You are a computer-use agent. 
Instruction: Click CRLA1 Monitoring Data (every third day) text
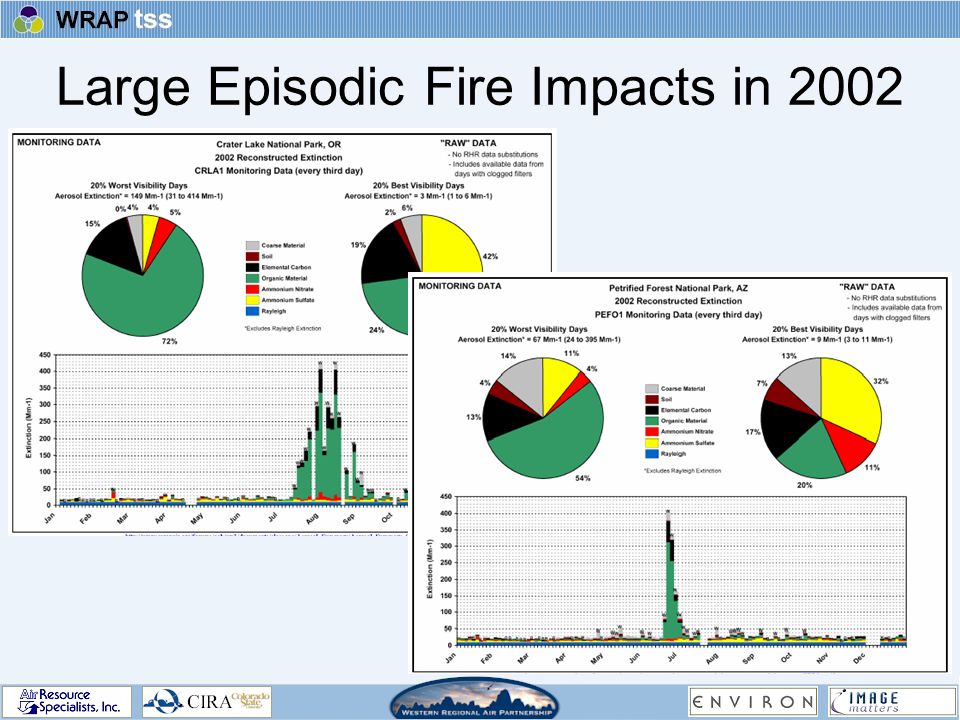point(279,171)
